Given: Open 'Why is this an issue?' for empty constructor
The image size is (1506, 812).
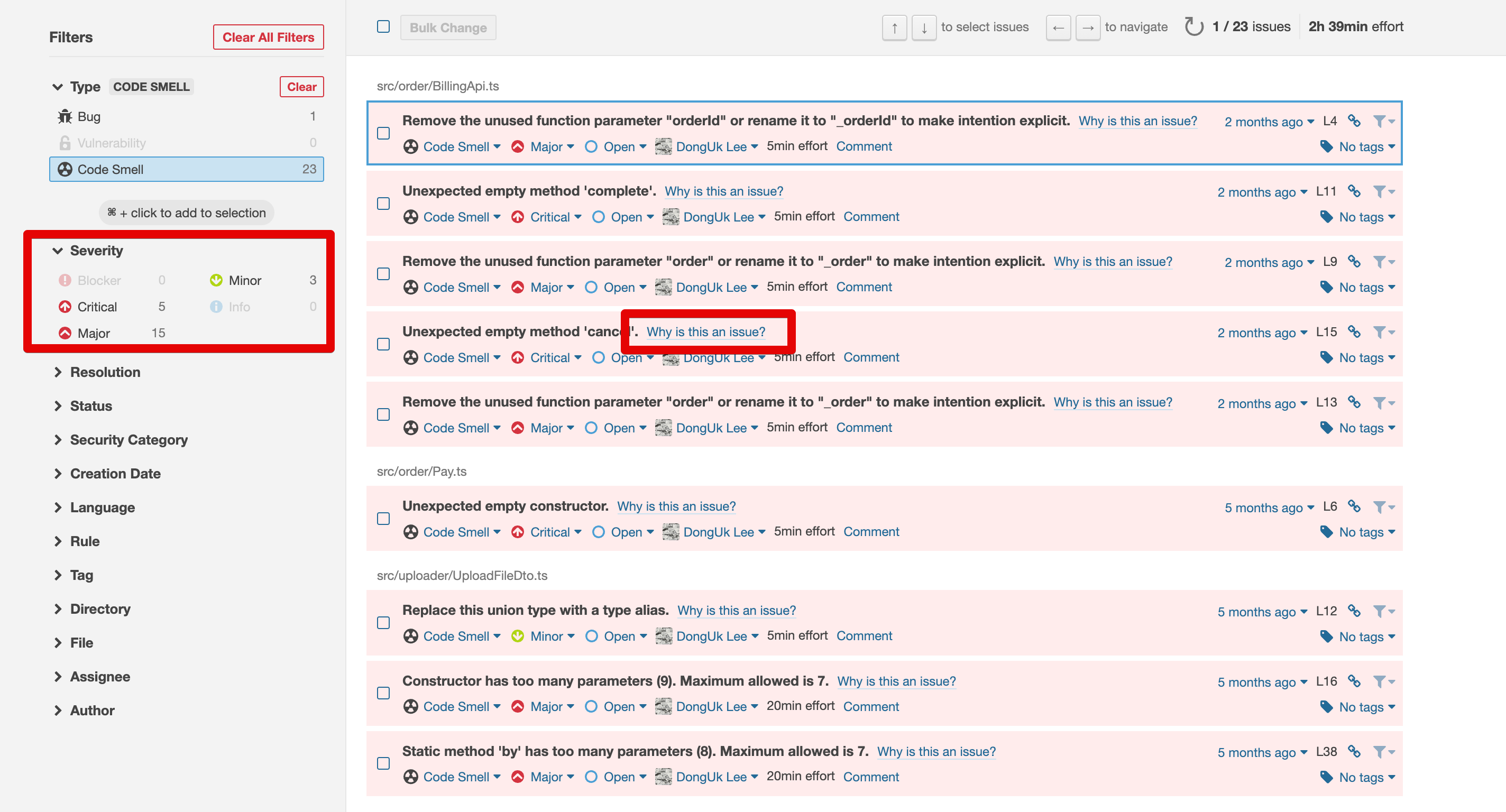Looking at the screenshot, I should [x=676, y=506].
